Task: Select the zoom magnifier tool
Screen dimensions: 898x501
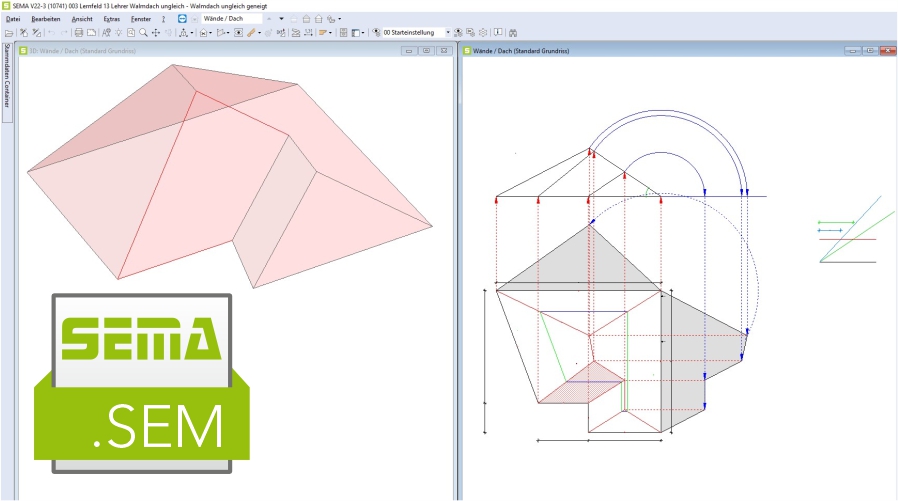Action: (143, 33)
